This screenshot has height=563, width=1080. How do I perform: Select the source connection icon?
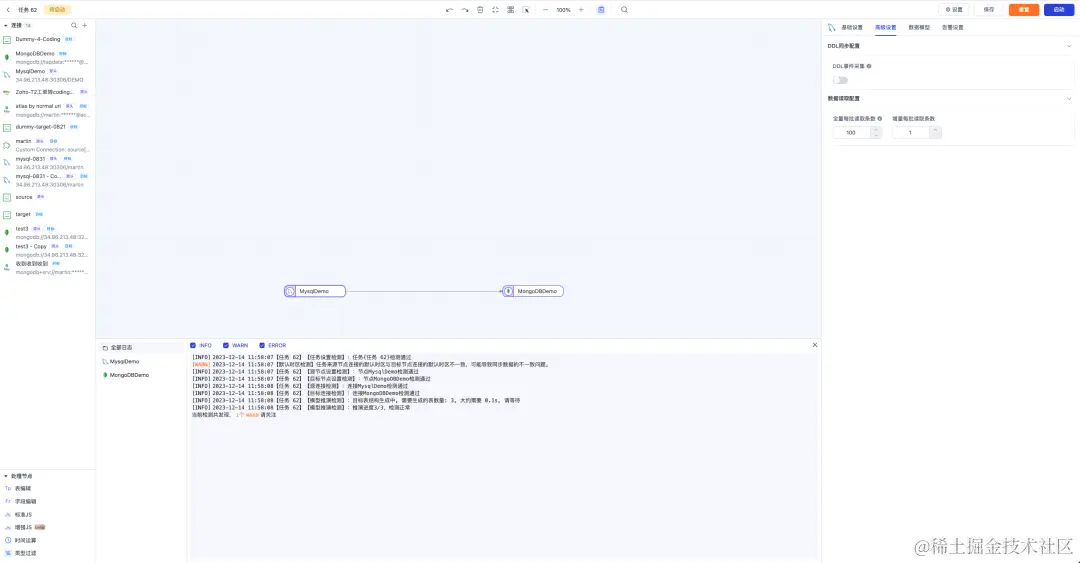click(7, 198)
